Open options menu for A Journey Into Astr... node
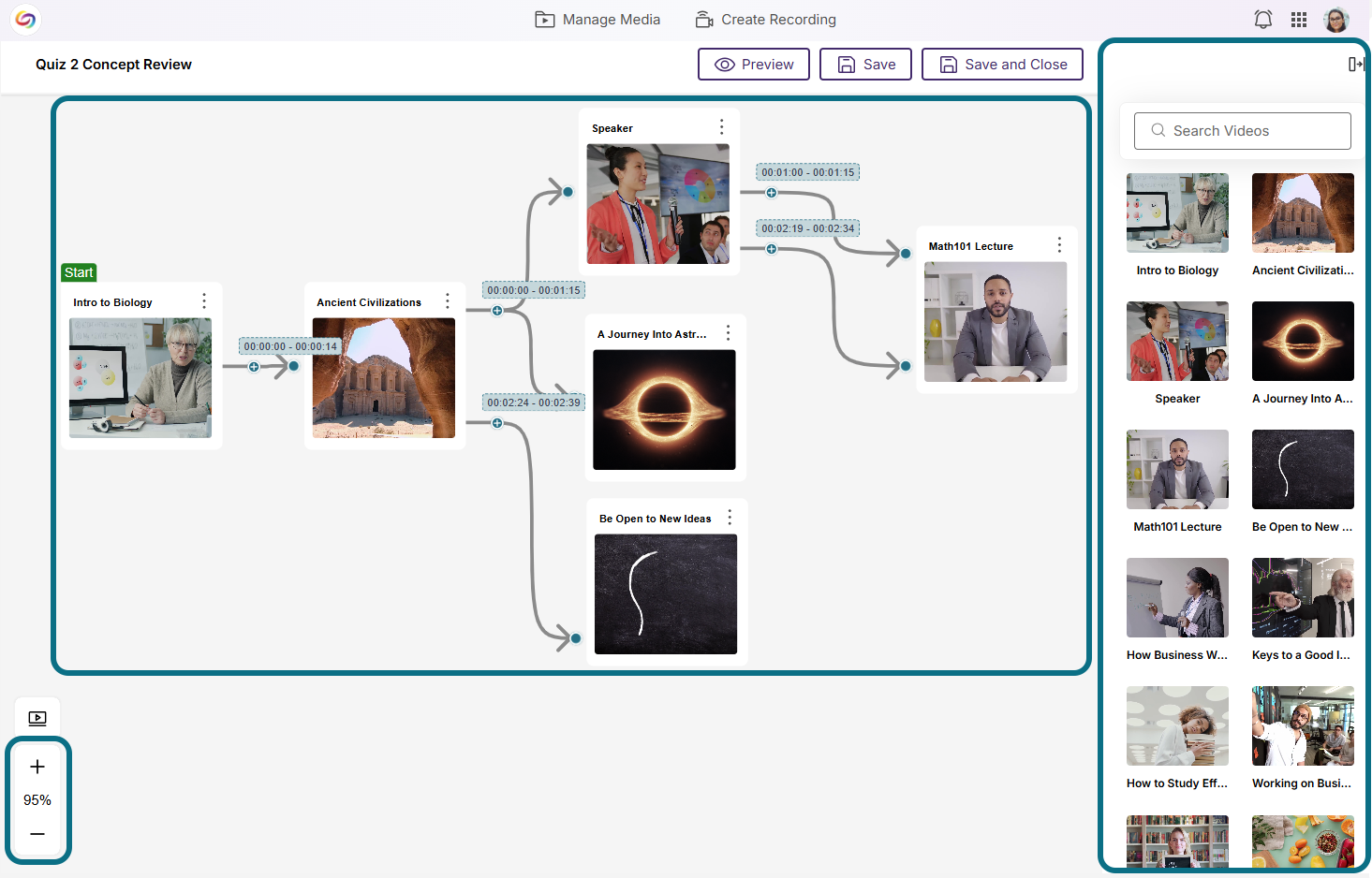Image resolution: width=1372 pixels, height=878 pixels. coord(729,332)
